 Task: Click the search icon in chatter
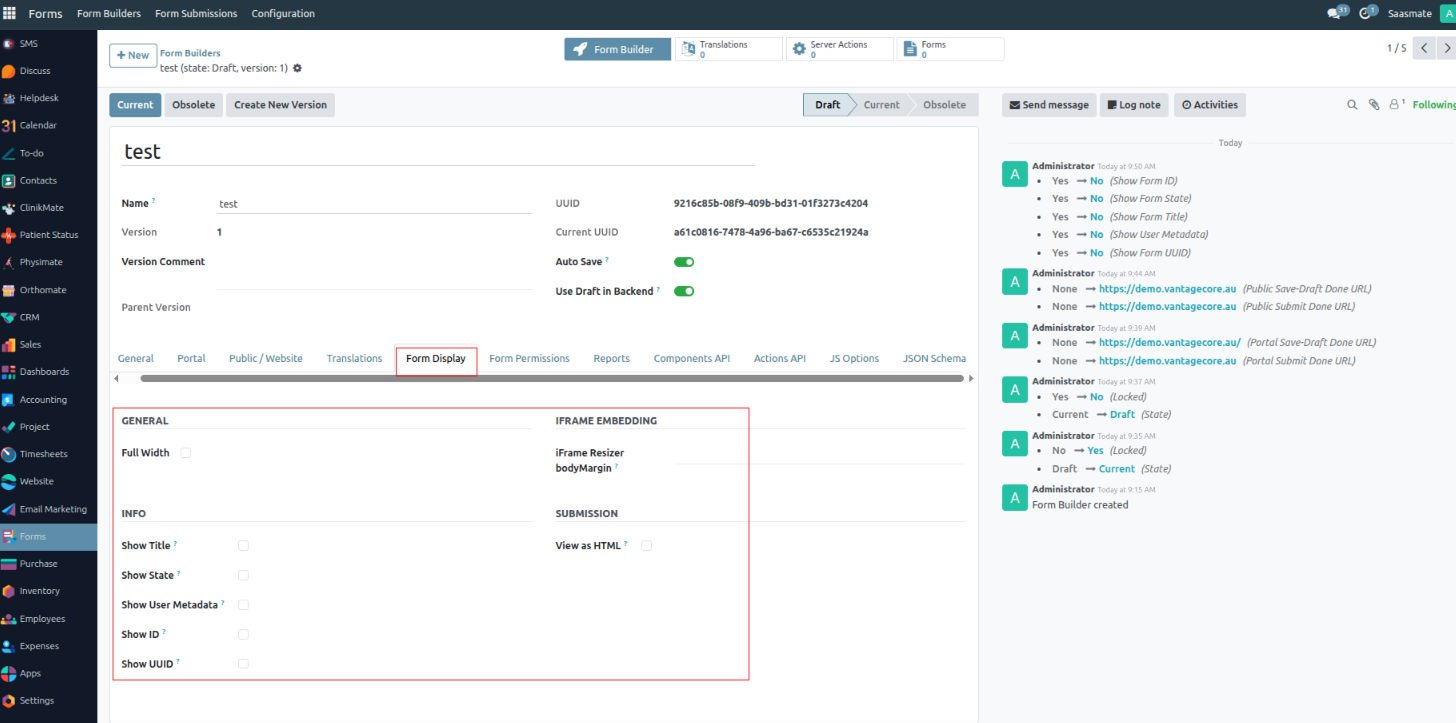(1352, 104)
